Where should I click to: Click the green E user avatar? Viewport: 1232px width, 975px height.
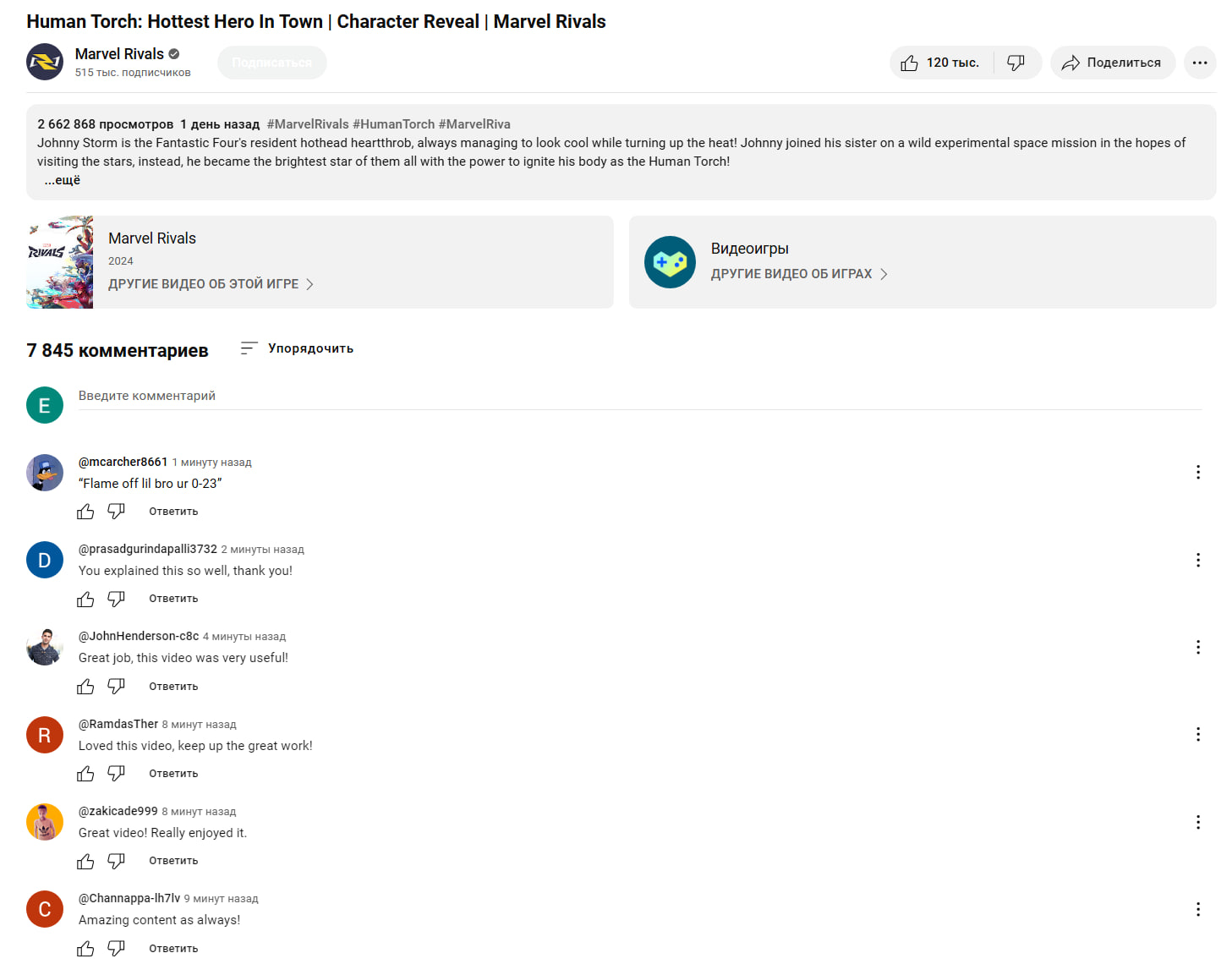tap(45, 405)
